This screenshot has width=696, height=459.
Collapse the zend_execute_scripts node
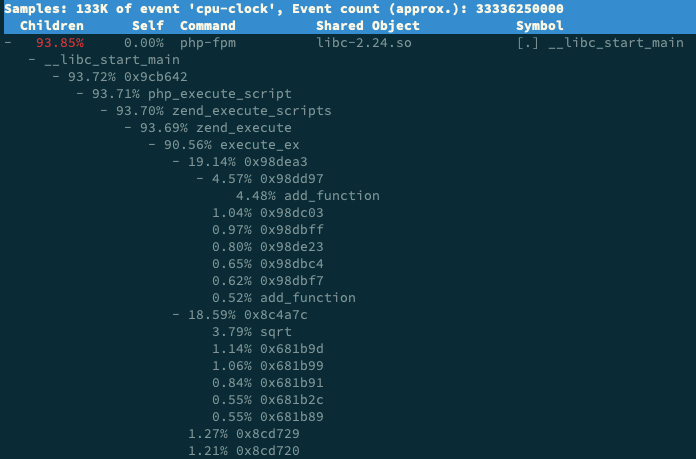105,111
